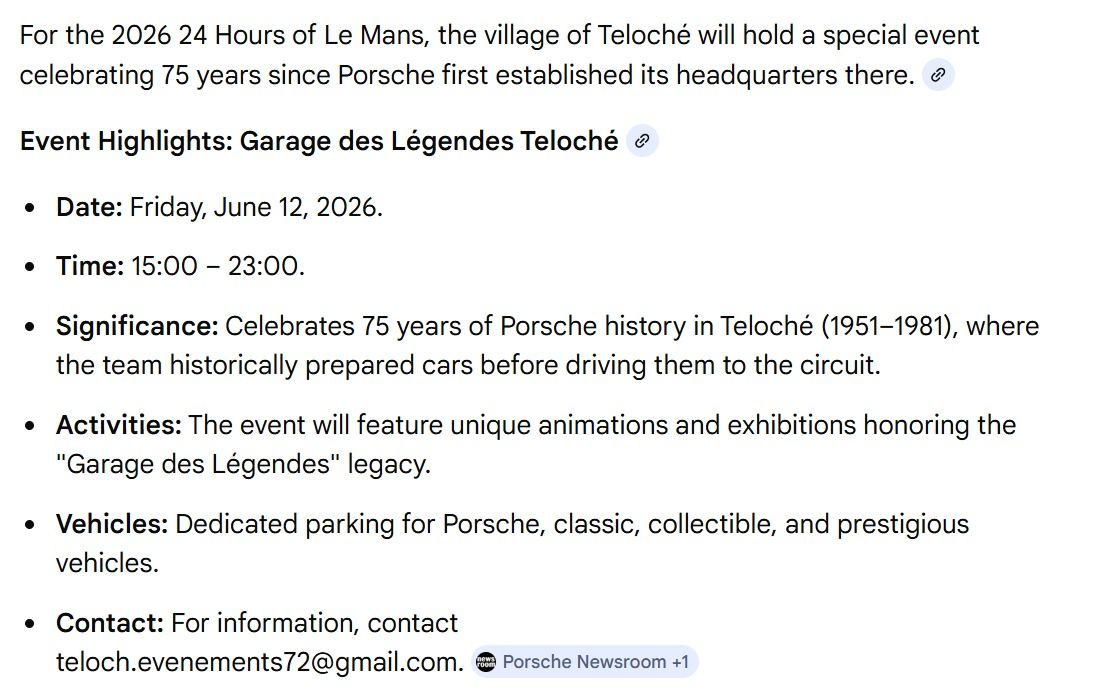Viewport: 1105px width, 688px height.
Task: Open the Porsche Newsroom +1 source chip
Action: (x=584, y=662)
